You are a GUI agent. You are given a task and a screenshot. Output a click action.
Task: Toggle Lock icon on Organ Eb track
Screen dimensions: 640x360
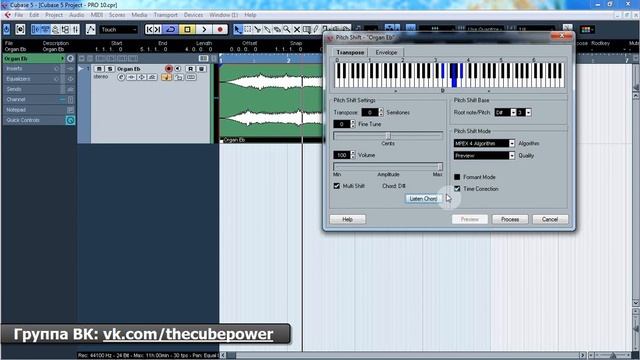click(179, 77)
